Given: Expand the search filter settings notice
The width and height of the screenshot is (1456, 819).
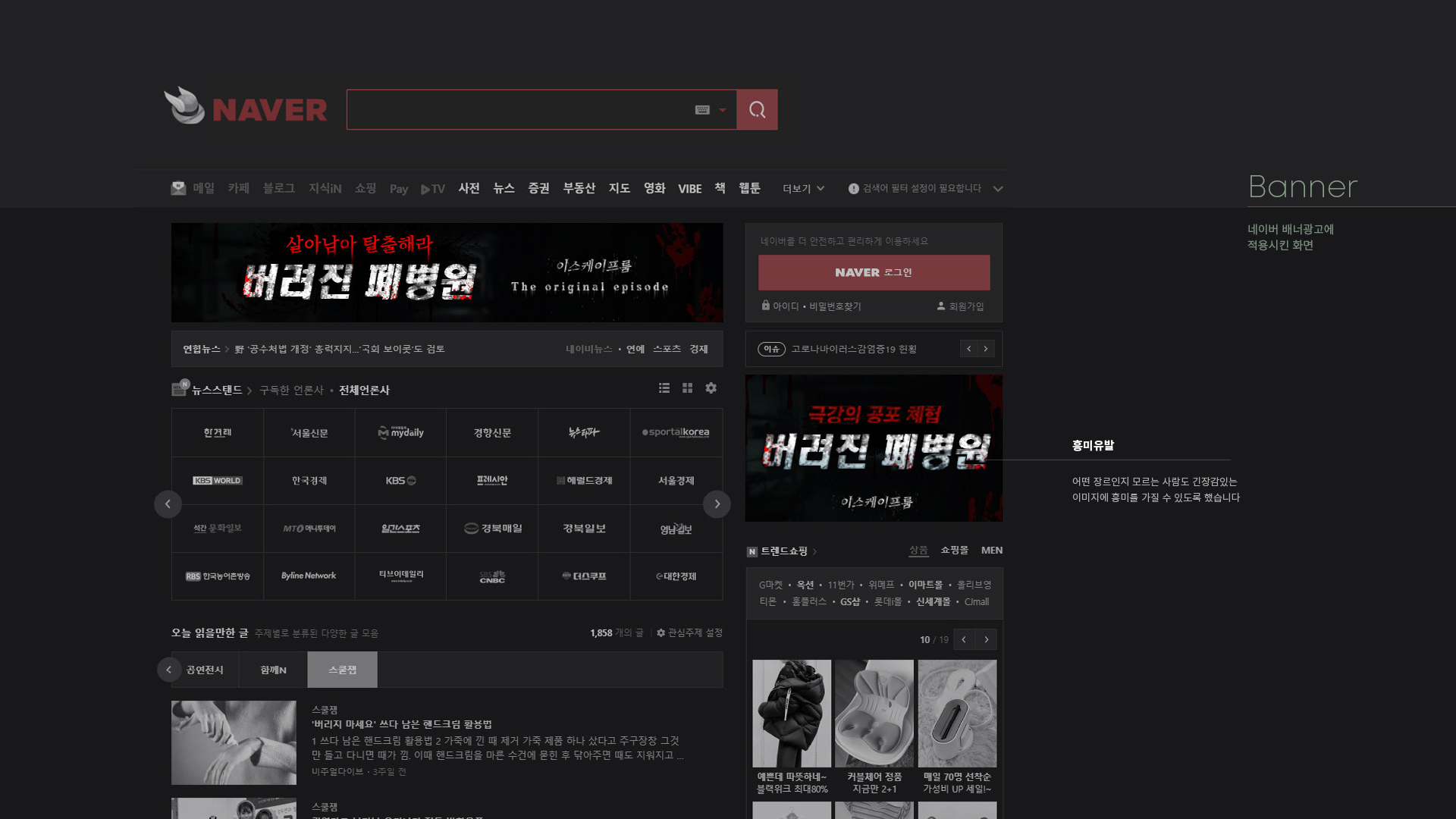Looking at the screenshot, I should click(x=998, y=189).
